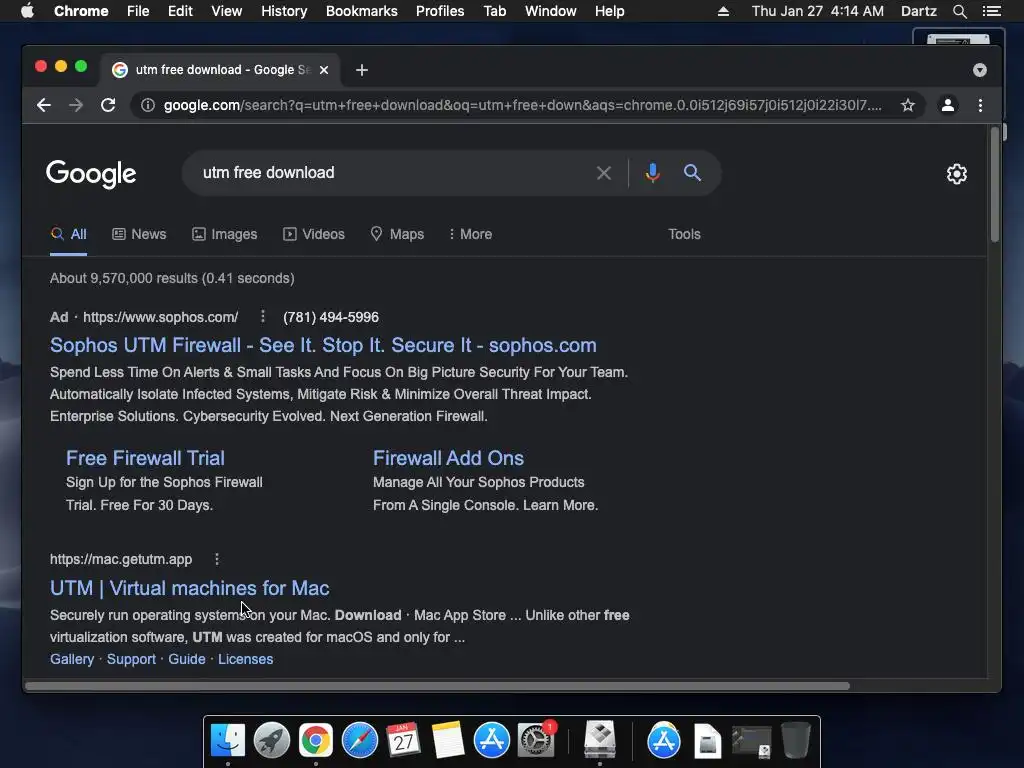Open Safari from the Dock
The width and height of the screenshot is (1024, 768).
(x=360, y=741)
